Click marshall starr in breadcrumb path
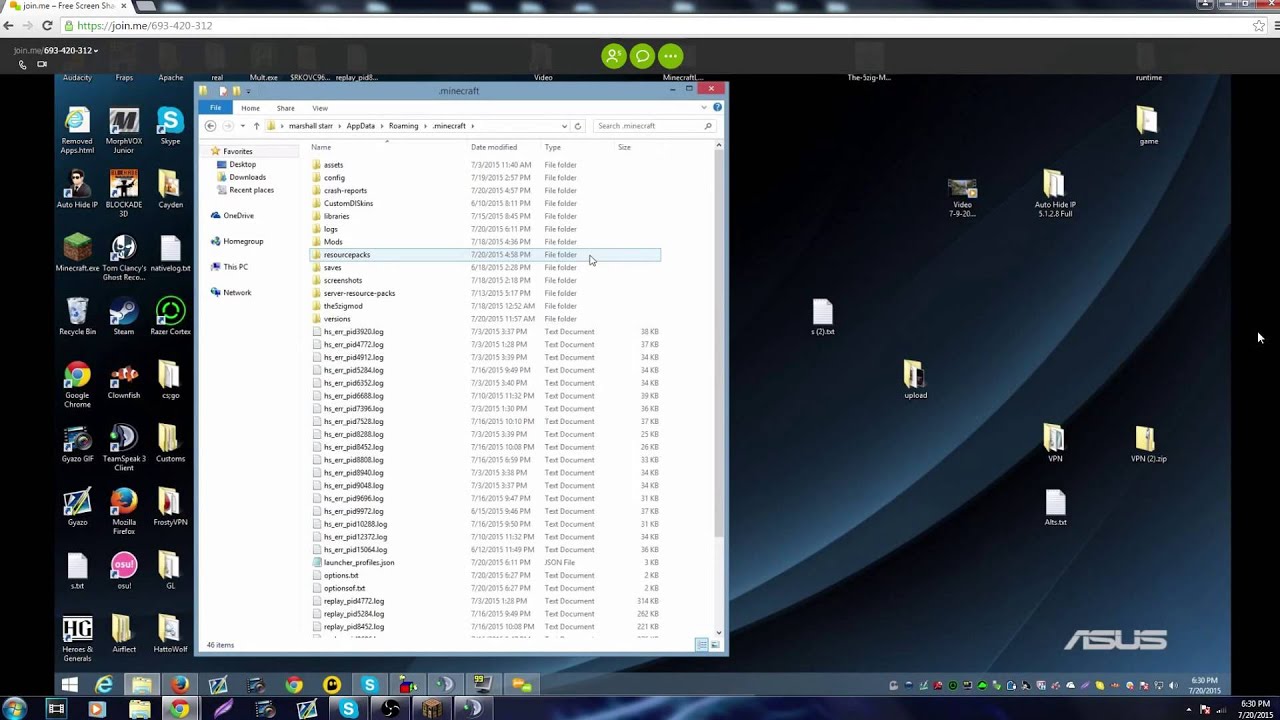 click(x=310, y=126)
